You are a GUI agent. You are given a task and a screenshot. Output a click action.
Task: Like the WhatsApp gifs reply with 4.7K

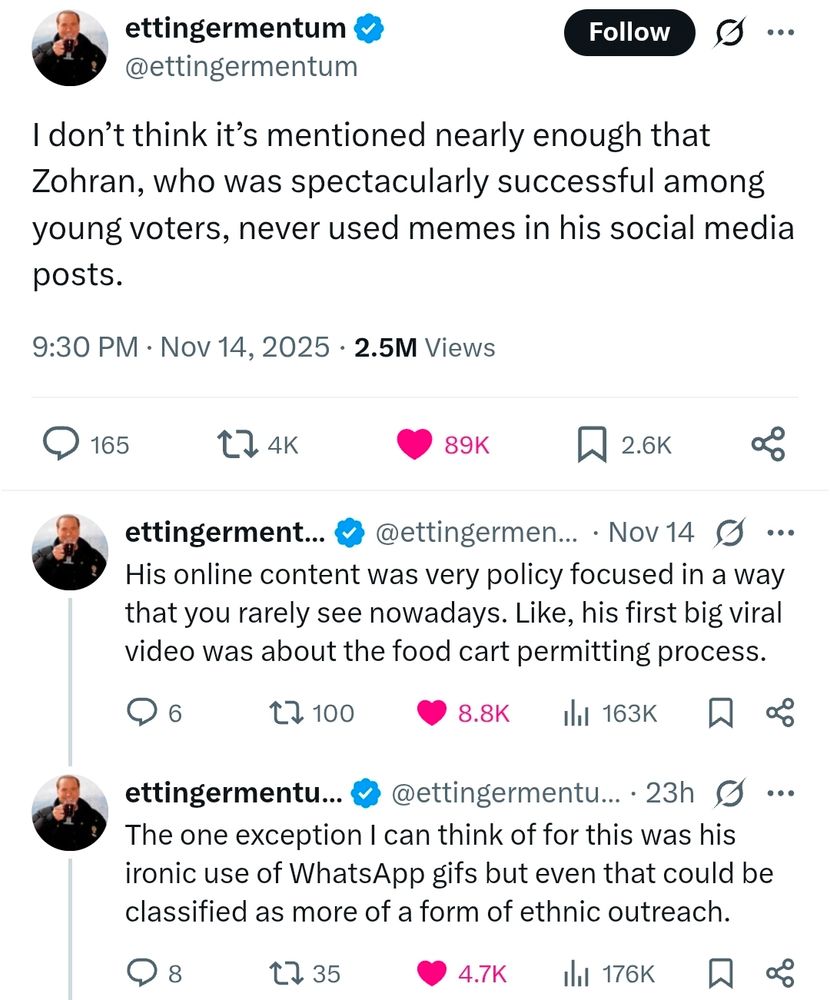432,972
